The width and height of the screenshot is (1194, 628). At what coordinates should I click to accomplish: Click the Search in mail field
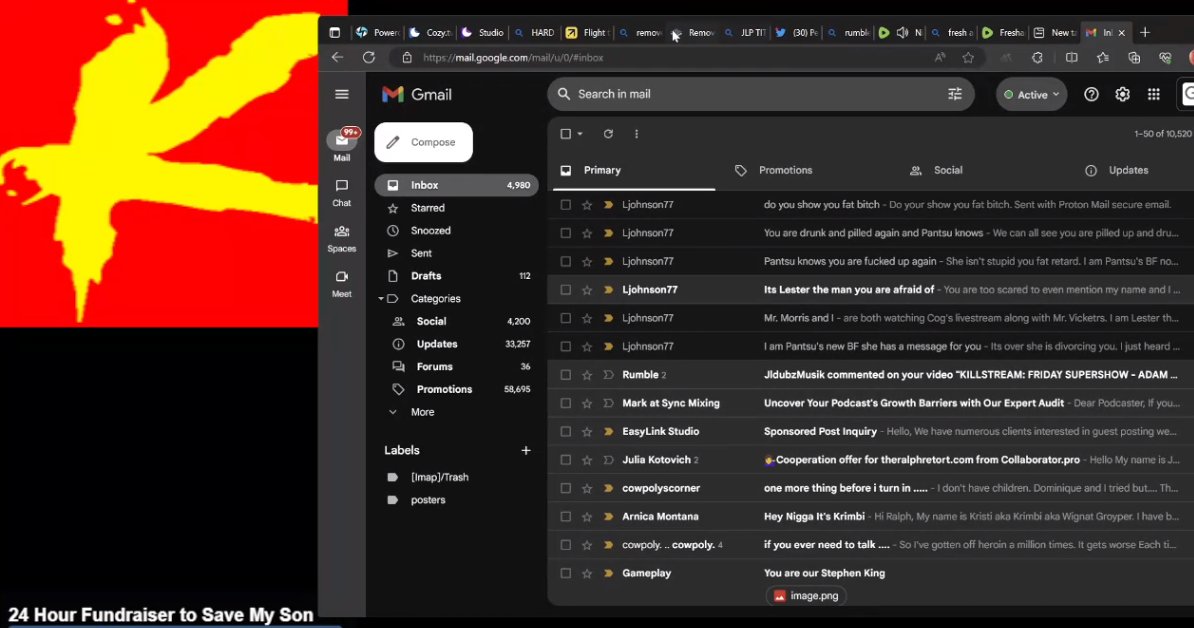pyautogui.click(x=760, y=94)
